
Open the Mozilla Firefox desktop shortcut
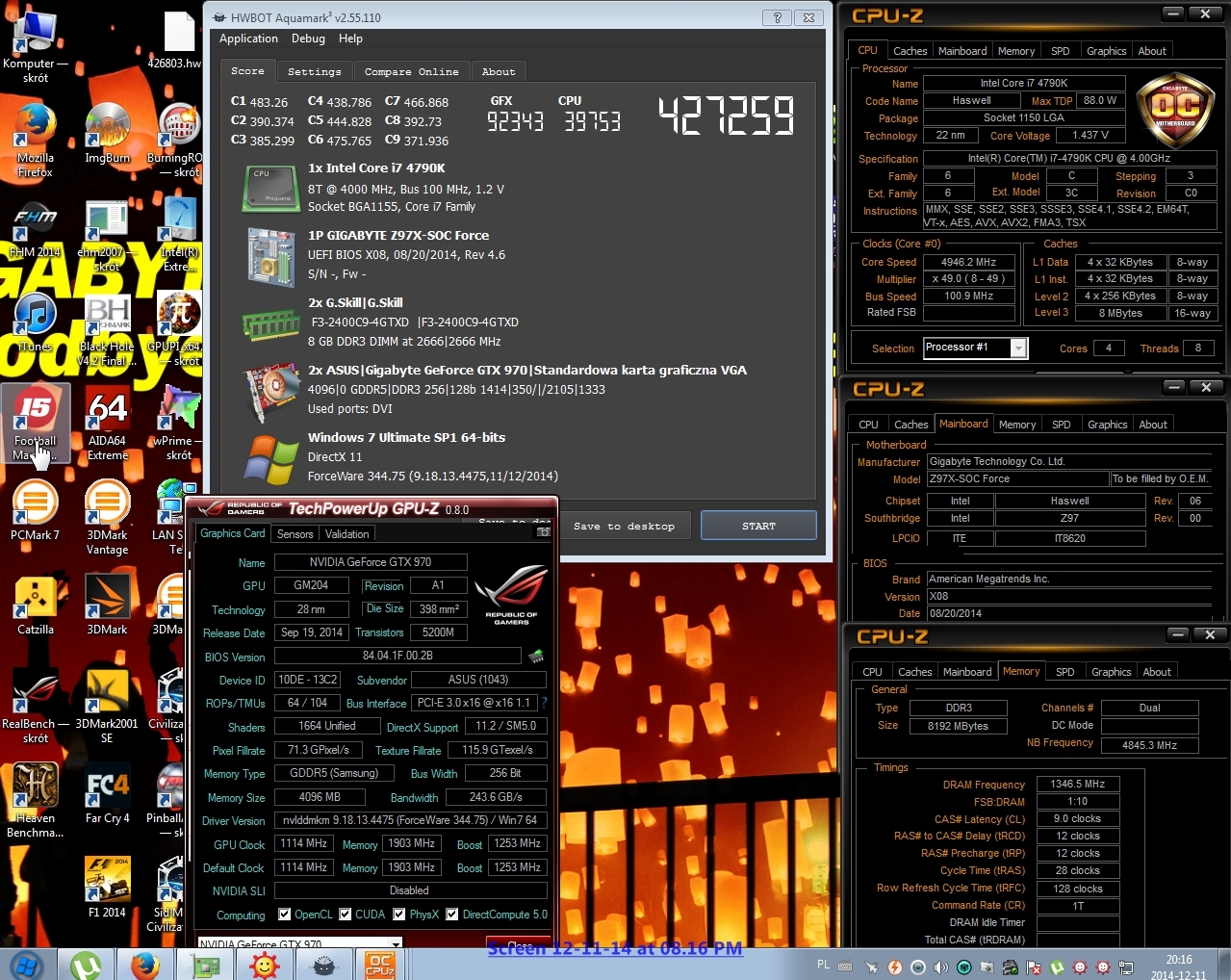pos(36,141)
